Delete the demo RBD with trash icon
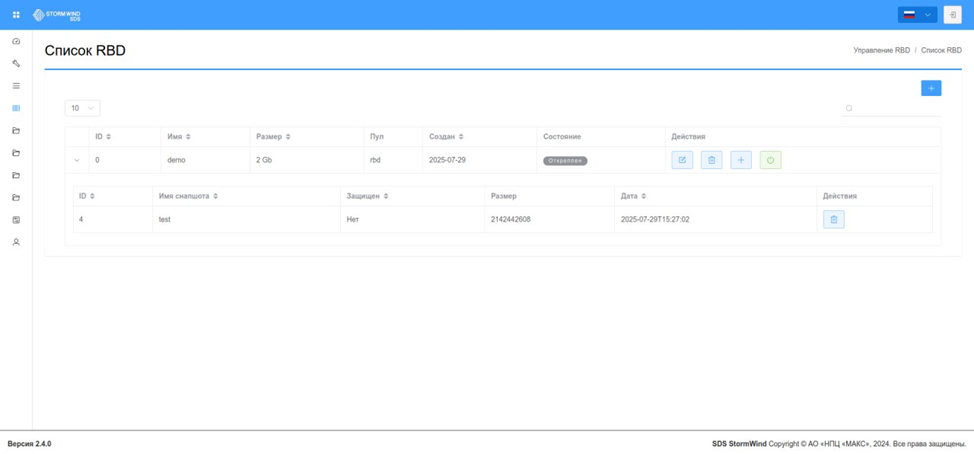 click(711, 160)
